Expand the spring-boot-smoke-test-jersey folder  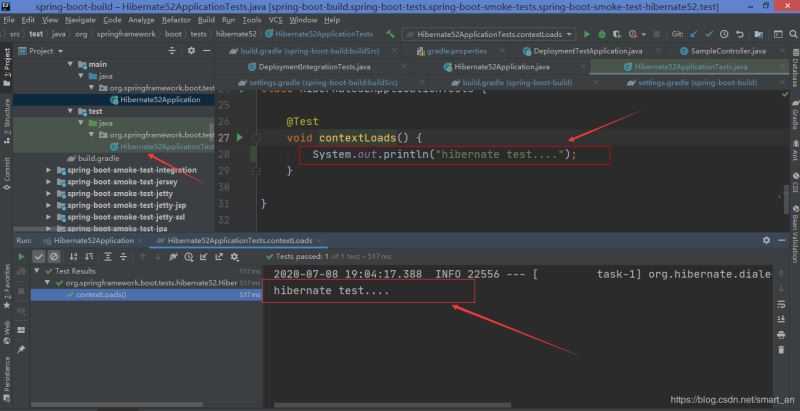50,182
